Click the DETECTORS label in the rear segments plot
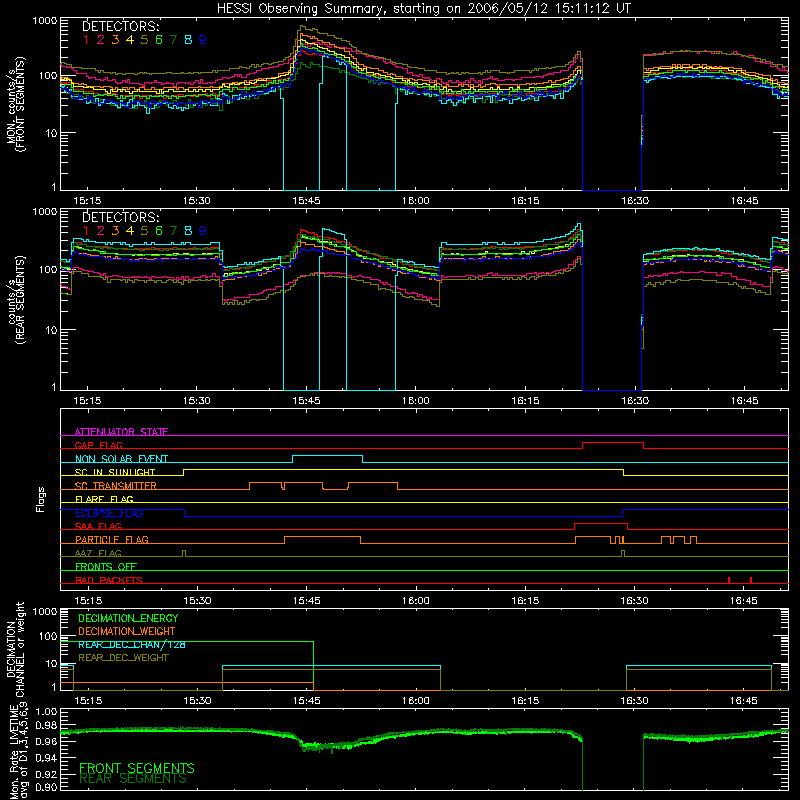 [x=120, y=217]
